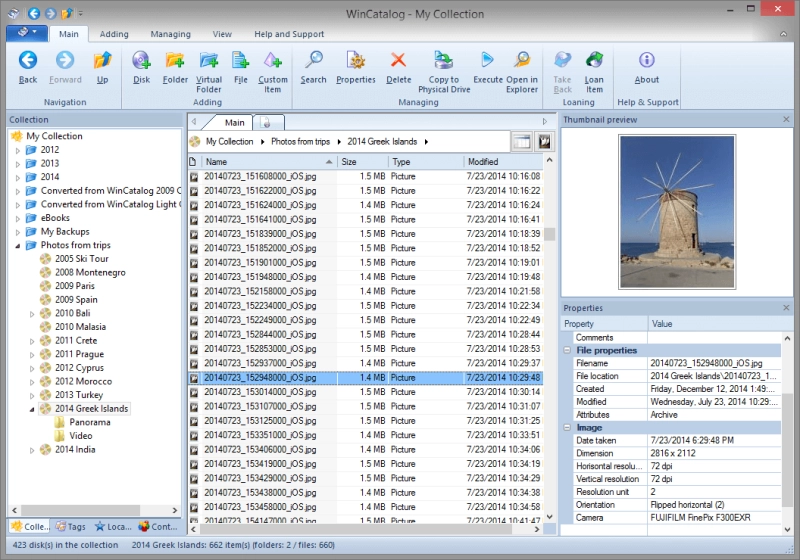
Task: Click the quick access up-folder icon in title bar
Action: pos(67,13)
